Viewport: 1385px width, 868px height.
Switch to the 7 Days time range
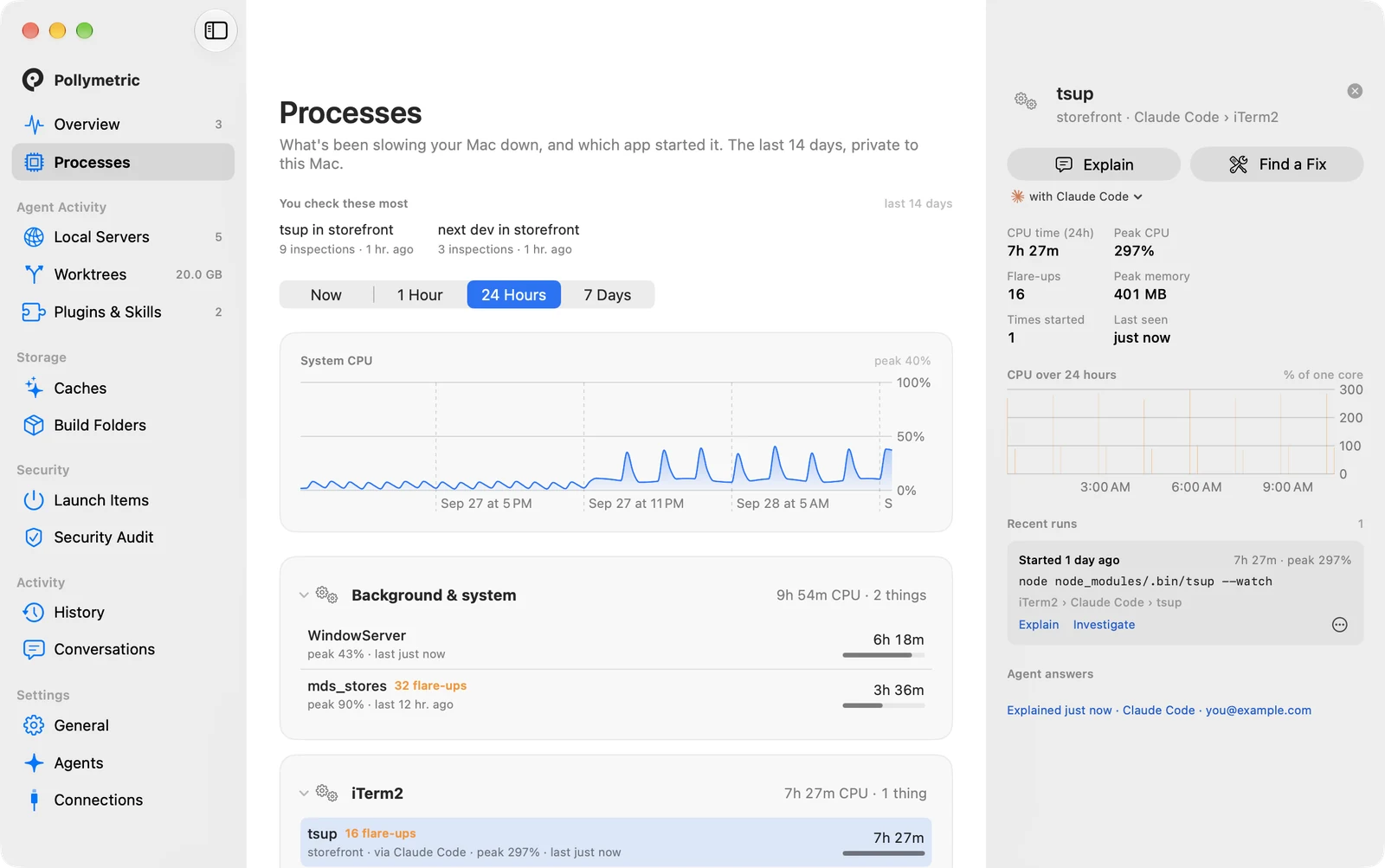tap(608, 295)
